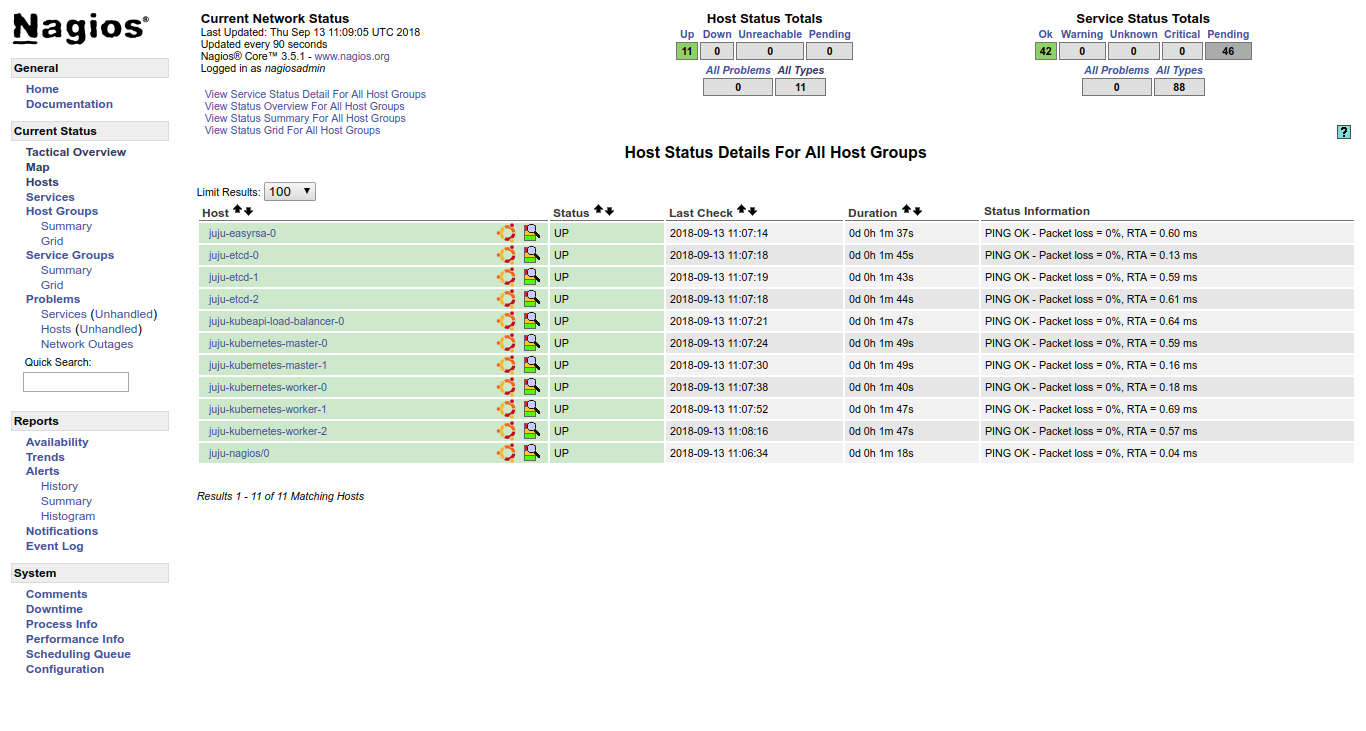The width and height of the screenshot is (1366, 731).
Task: Open Documentation link in General section
Action: point(69,104)
